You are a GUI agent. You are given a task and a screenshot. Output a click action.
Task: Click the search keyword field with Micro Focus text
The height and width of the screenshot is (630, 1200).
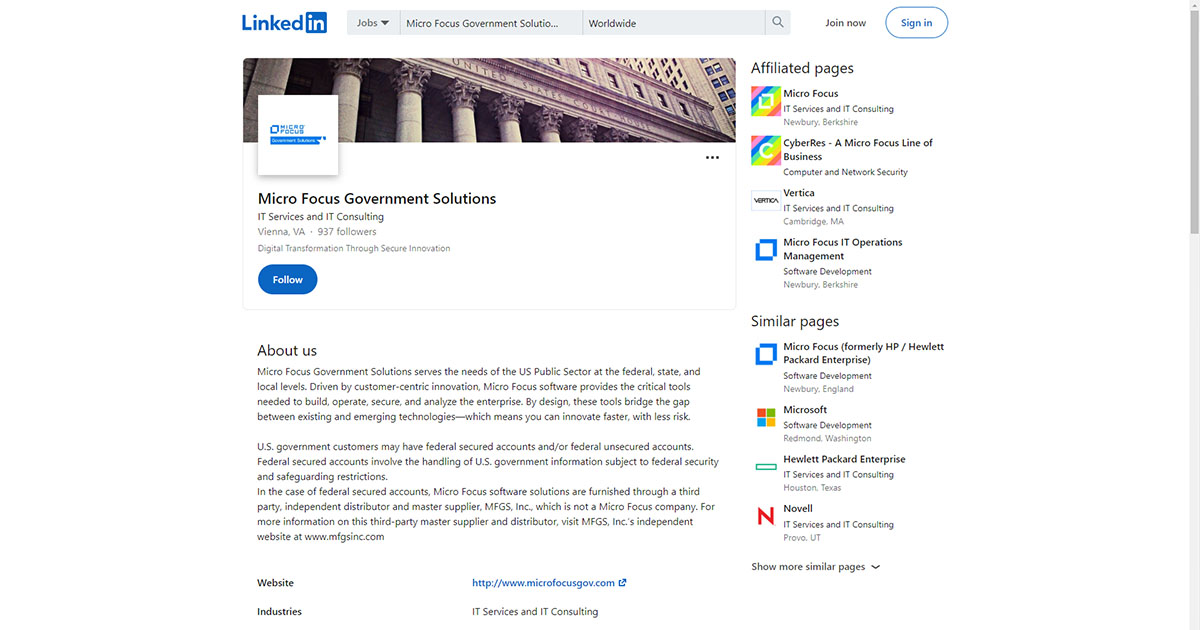point(491,23)
